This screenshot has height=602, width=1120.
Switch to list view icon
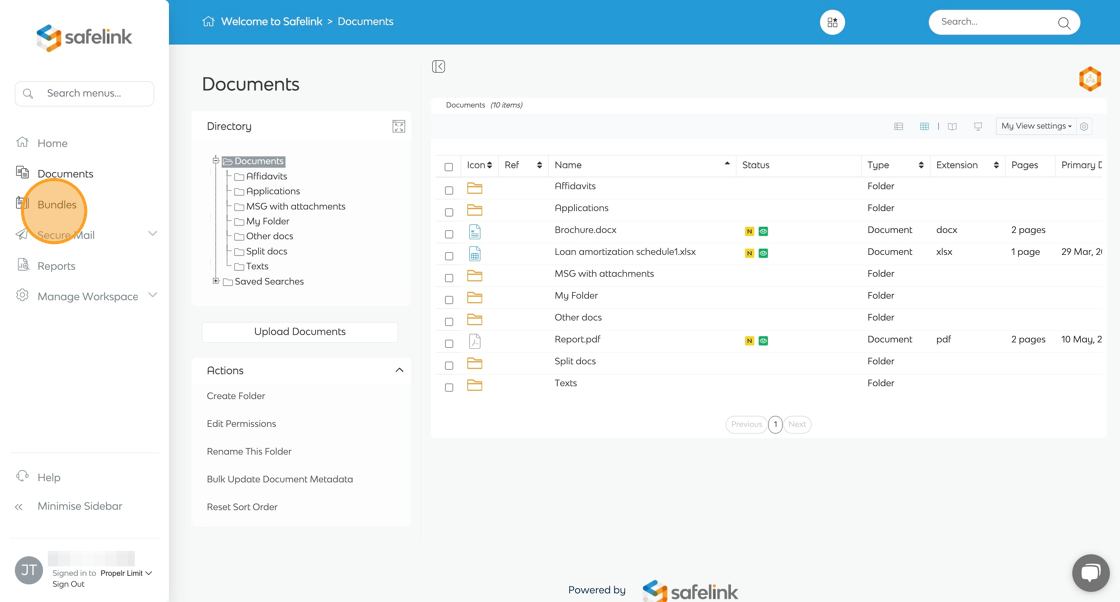coord(899,126)
